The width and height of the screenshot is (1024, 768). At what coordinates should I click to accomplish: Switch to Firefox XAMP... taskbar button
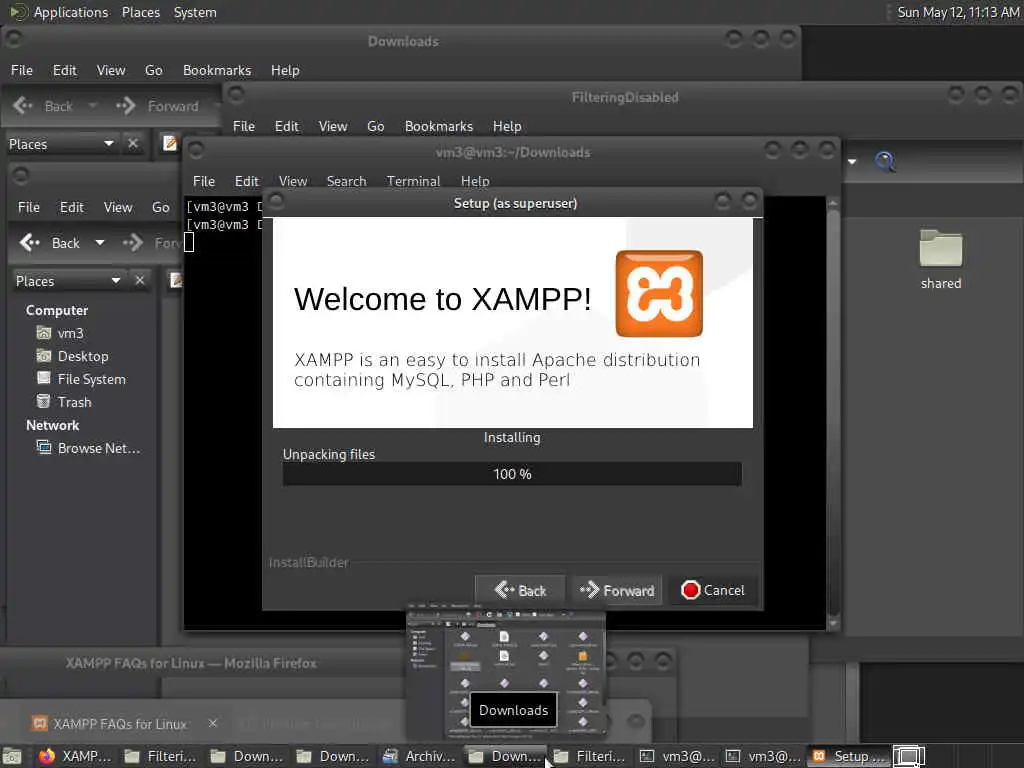click(75, 756)
